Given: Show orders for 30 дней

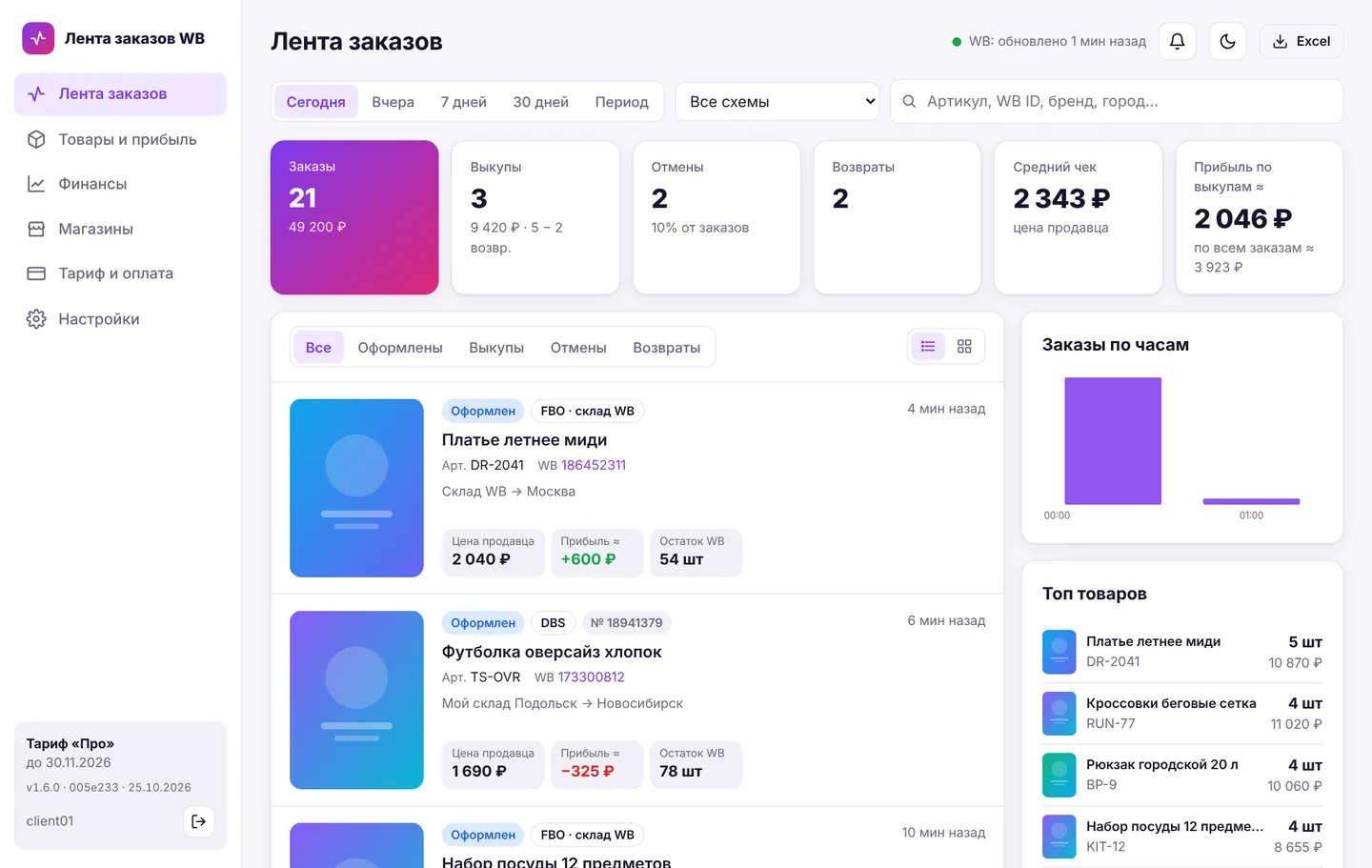Looking at the screenshot, I should point(540,102).
